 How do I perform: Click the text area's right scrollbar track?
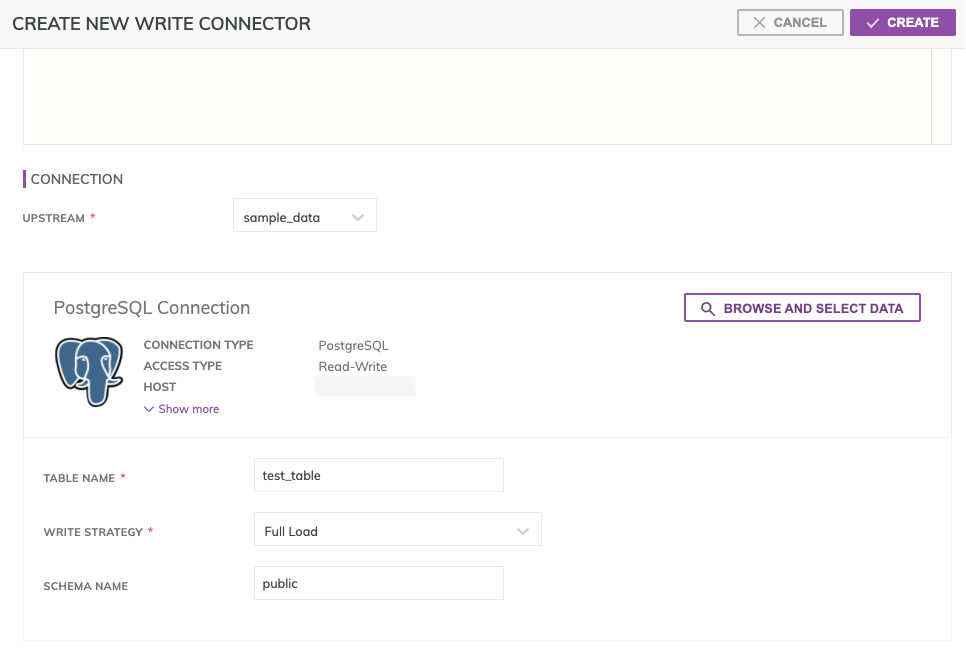(x=941, y=96)
